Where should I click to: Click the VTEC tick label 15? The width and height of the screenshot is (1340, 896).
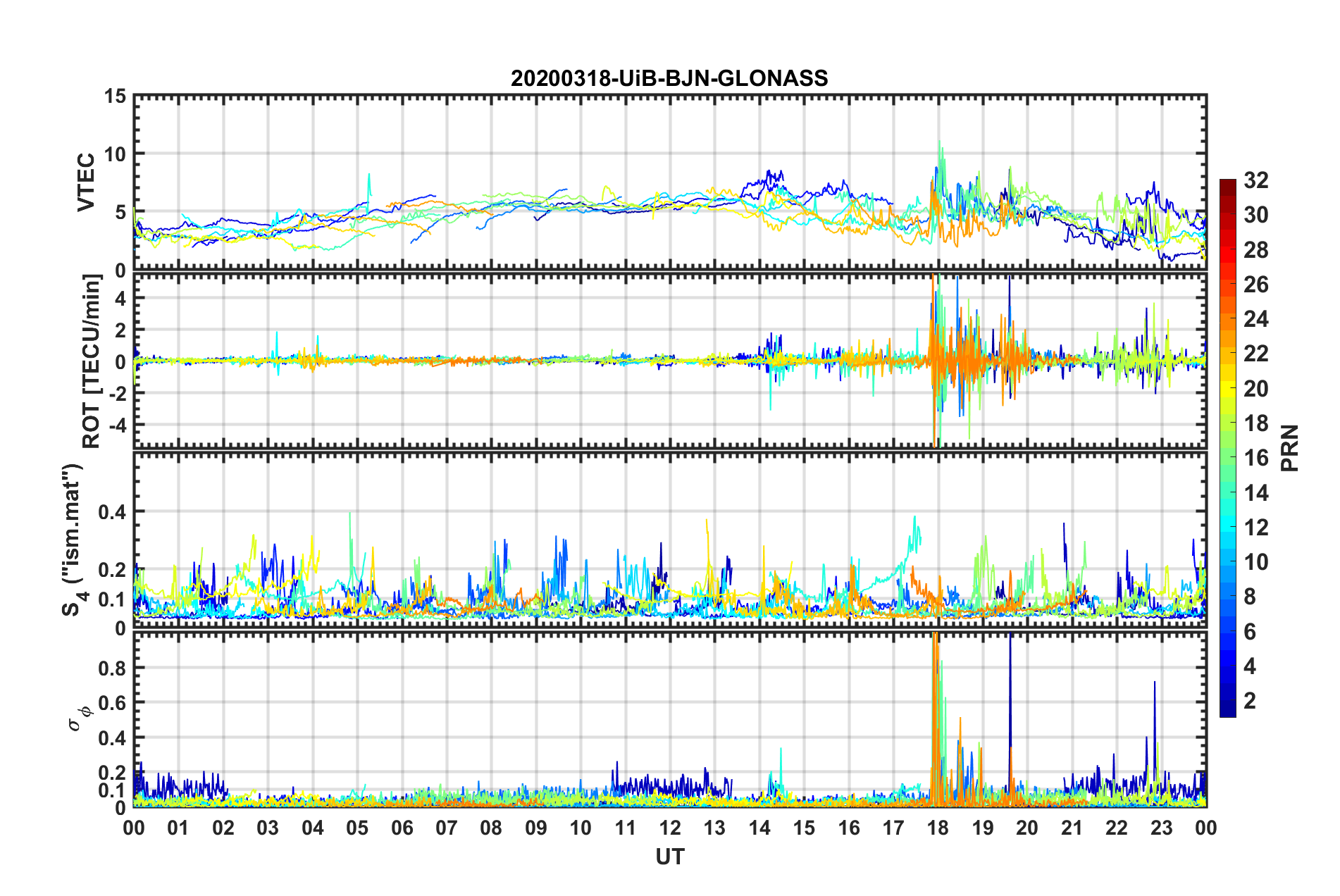pyautogui.click(x=115, y=96)
